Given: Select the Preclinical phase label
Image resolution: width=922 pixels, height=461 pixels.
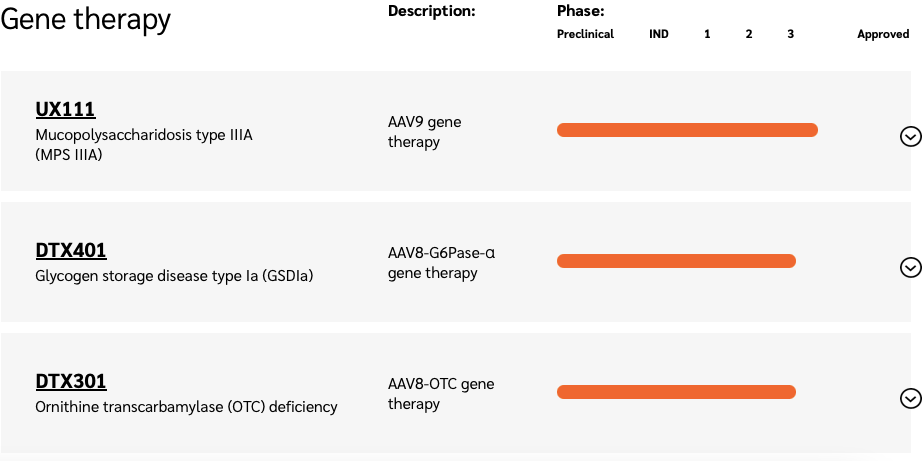Looking at the screenshot, I should 585,34.
